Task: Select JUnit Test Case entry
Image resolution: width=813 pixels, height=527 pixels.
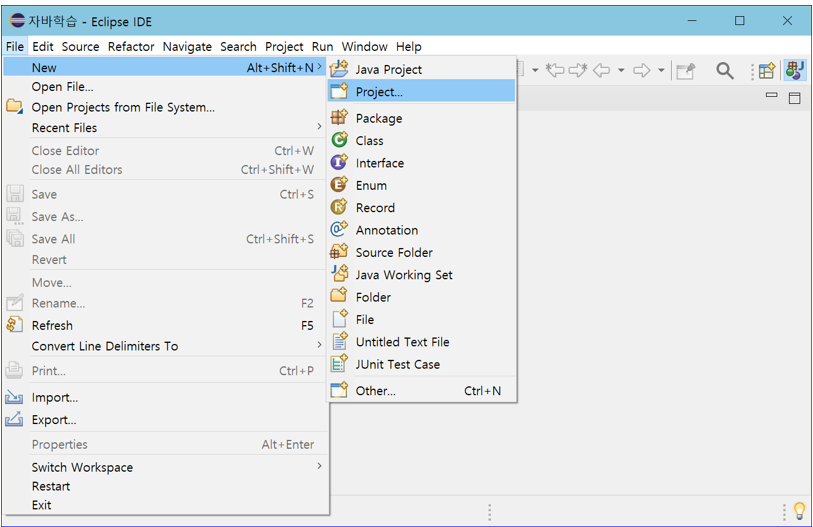Action: pos(422,364)
